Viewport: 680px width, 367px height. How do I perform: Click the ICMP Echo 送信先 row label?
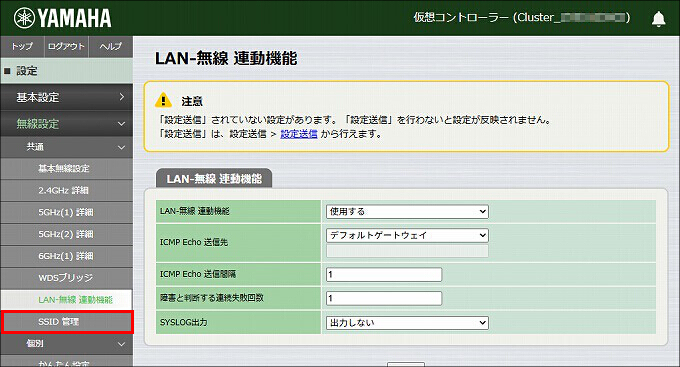pyautogui.click(x=194, y=242)
